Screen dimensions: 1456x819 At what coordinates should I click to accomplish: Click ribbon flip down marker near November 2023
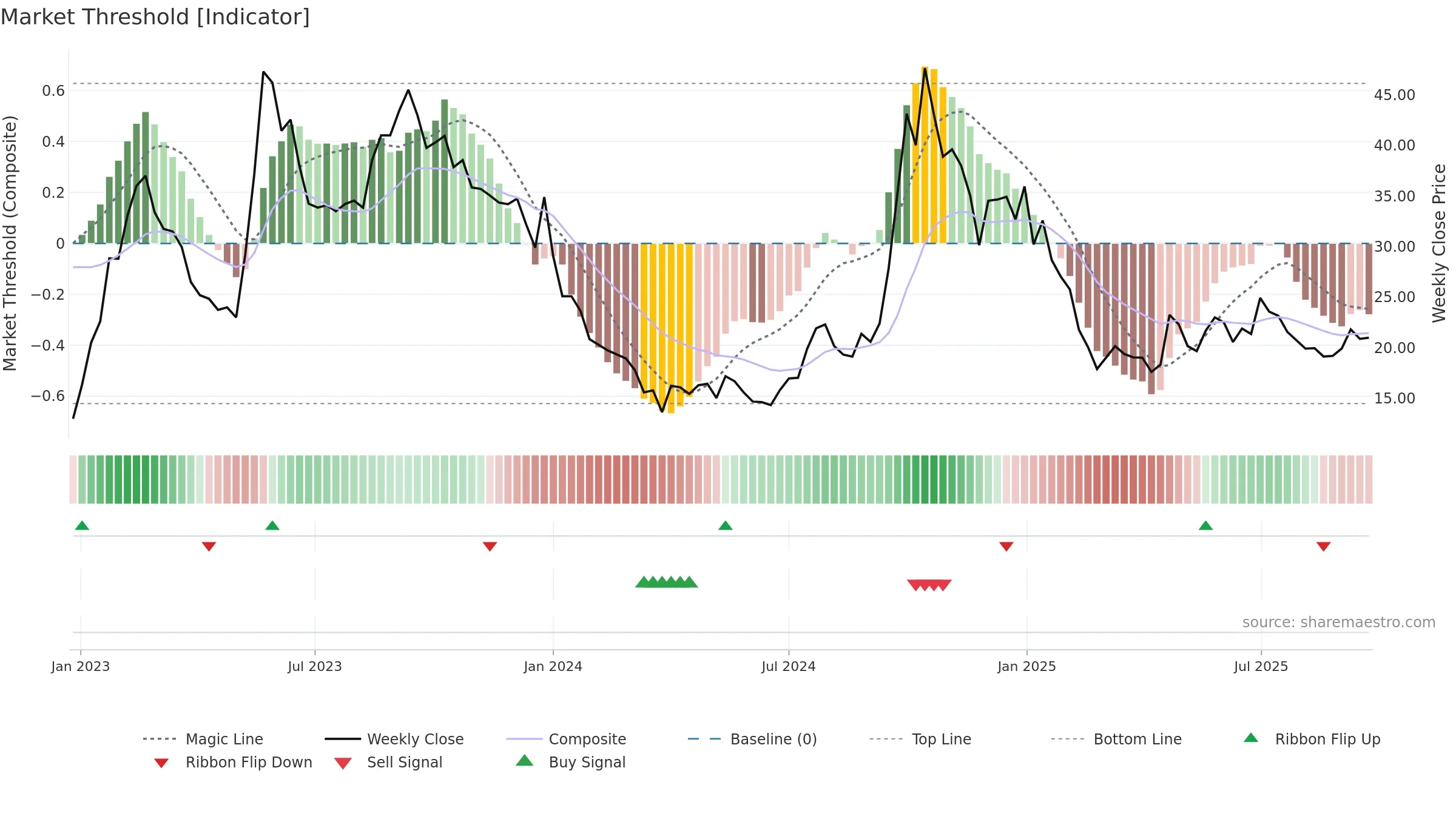tap(490, 547)
